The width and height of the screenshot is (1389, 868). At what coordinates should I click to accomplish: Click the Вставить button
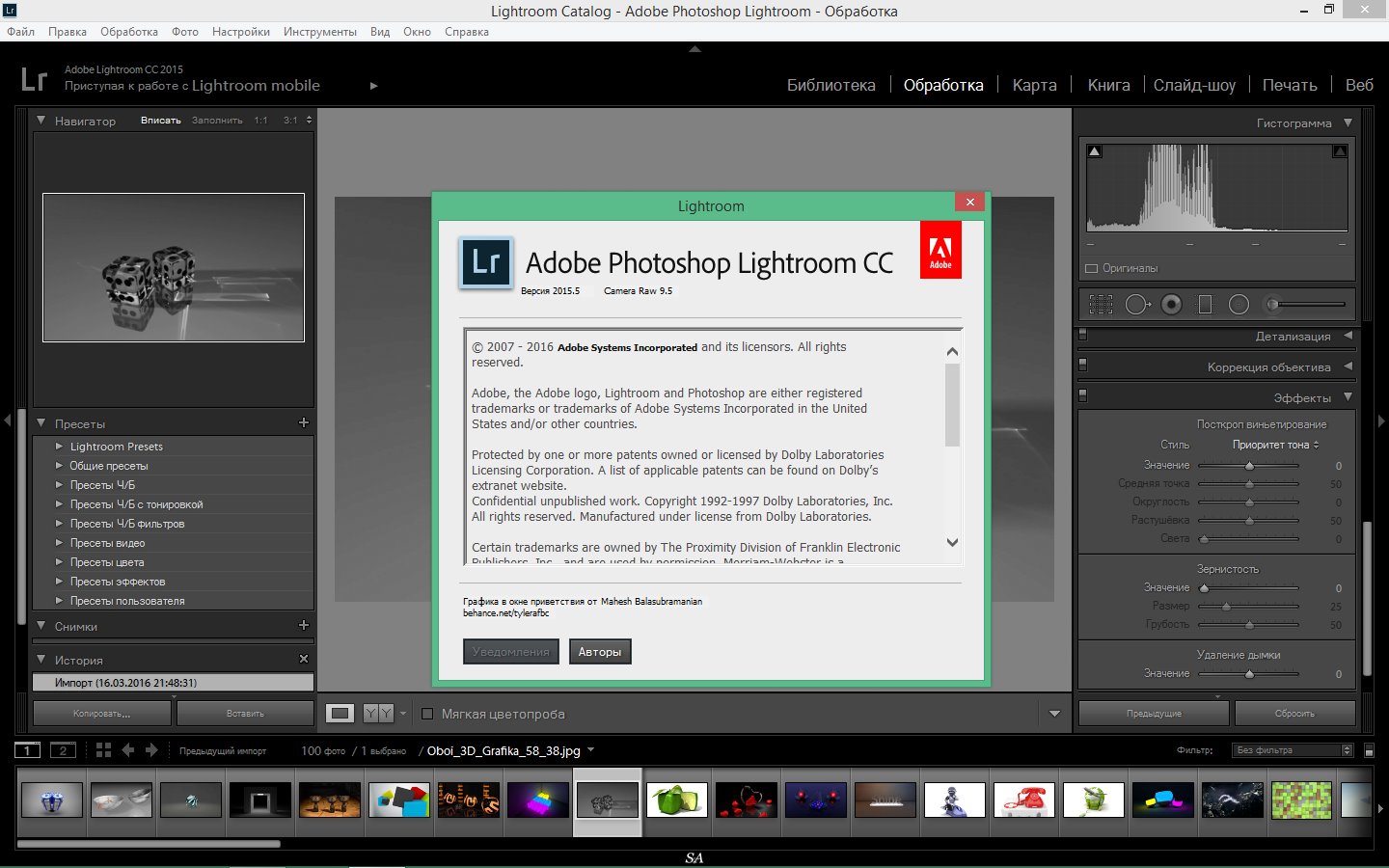[245, 714]
